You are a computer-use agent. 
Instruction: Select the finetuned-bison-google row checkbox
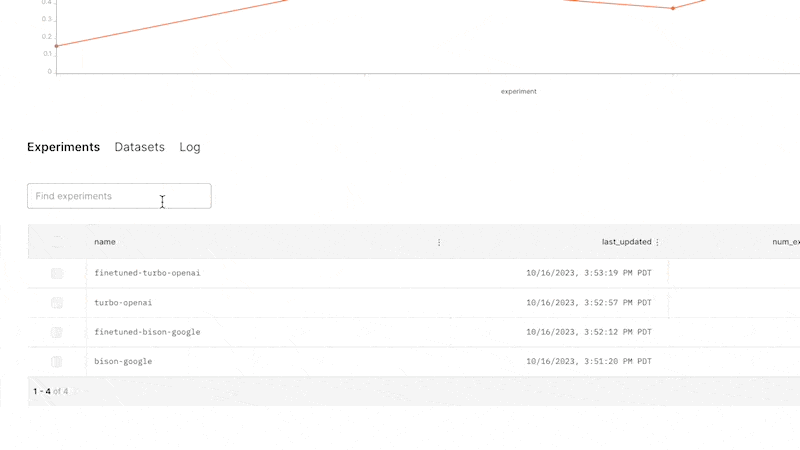point(57,332)
